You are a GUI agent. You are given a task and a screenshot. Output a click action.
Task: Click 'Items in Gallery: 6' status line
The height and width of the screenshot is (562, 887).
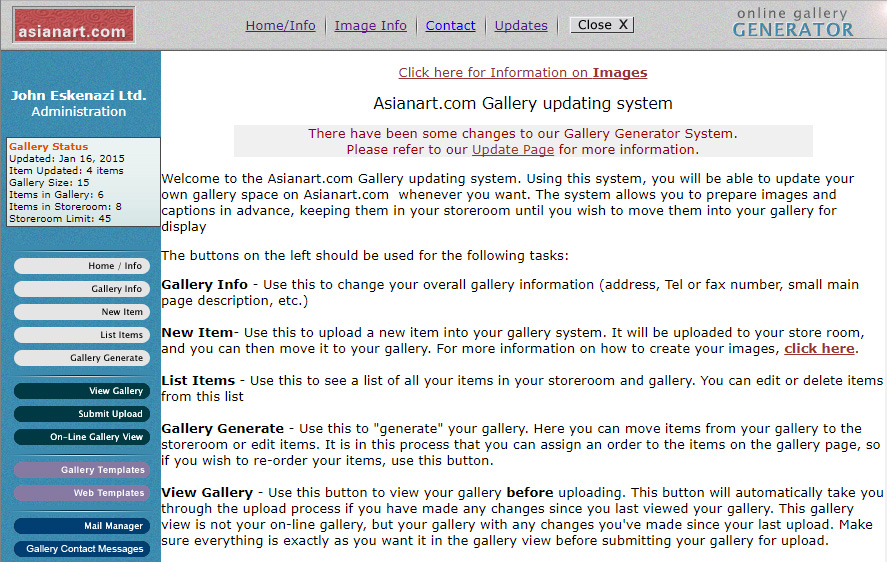(57, 195)
